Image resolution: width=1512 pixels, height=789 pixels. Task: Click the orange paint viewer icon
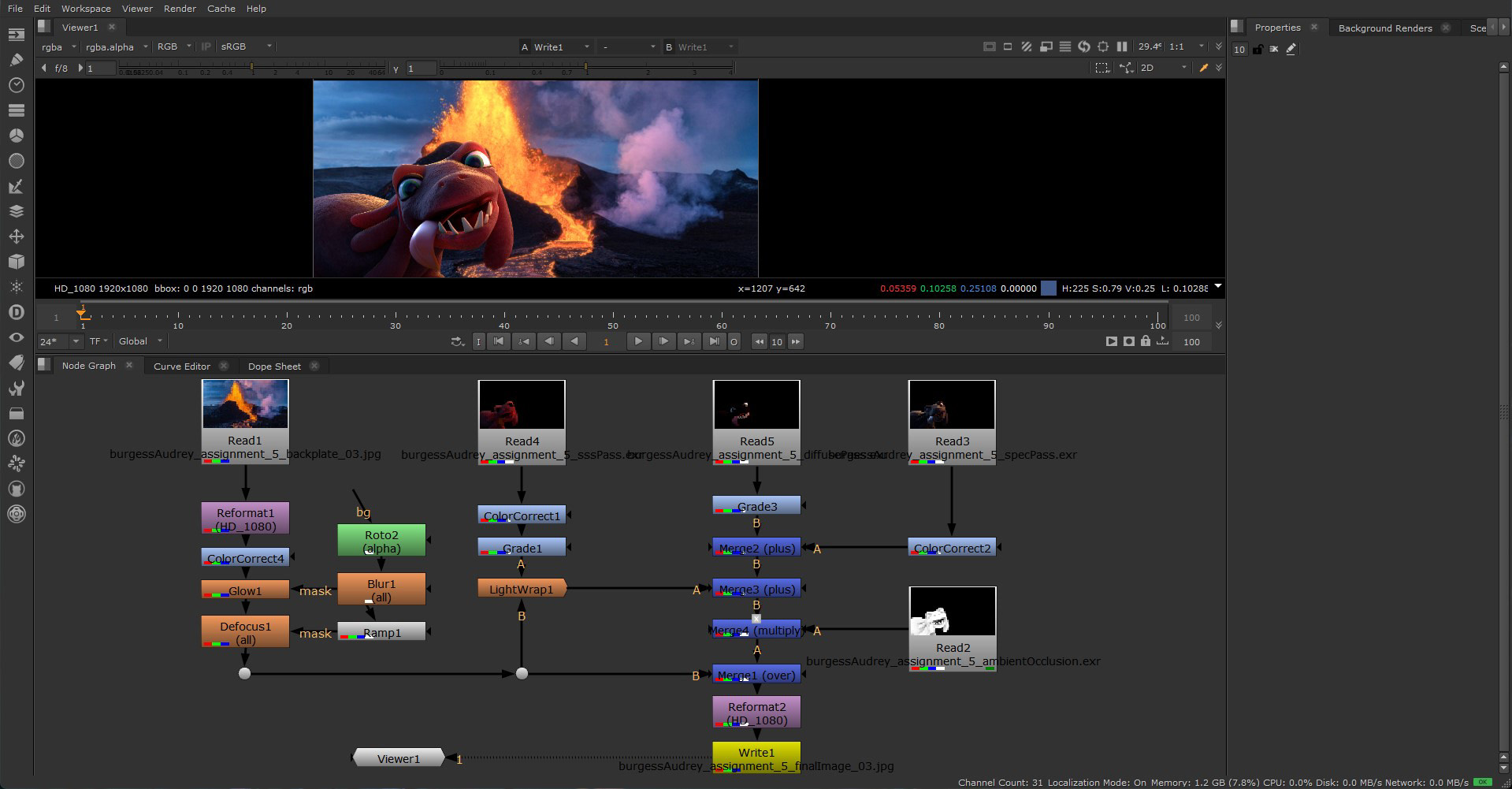[x=1203, y=68]
